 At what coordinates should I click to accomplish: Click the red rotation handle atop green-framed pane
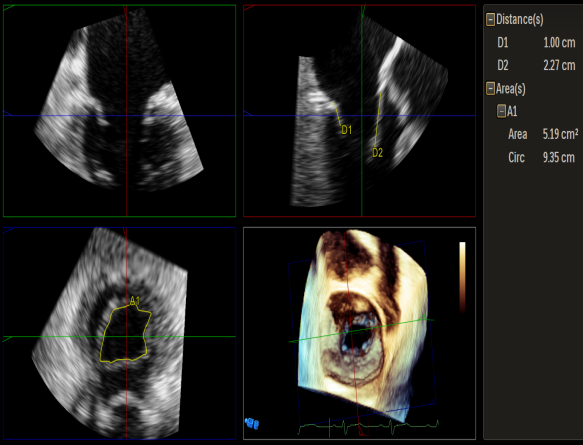pos(125,11)
